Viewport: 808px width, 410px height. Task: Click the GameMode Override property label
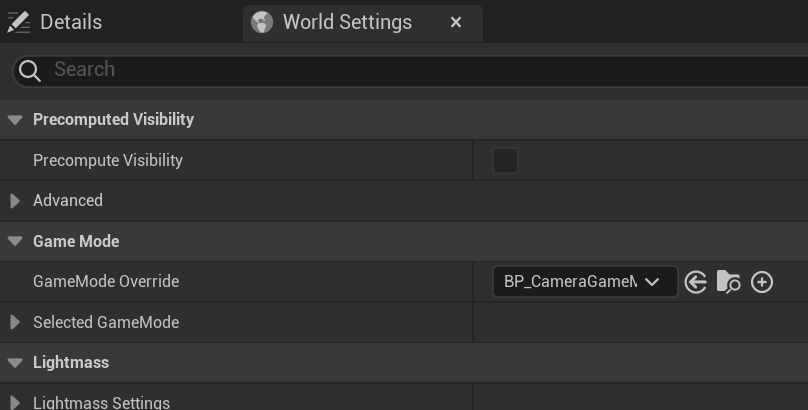[106, 282]
